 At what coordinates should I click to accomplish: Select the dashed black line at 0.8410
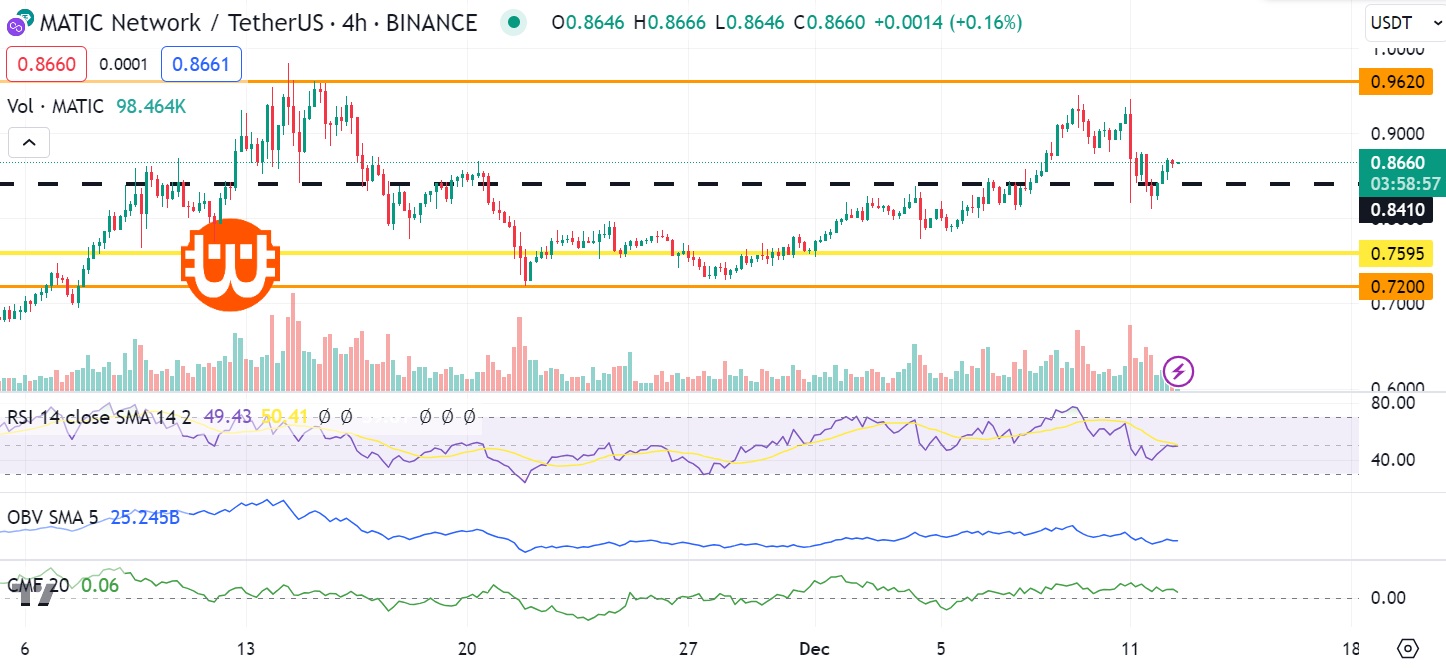click(680, 184)
